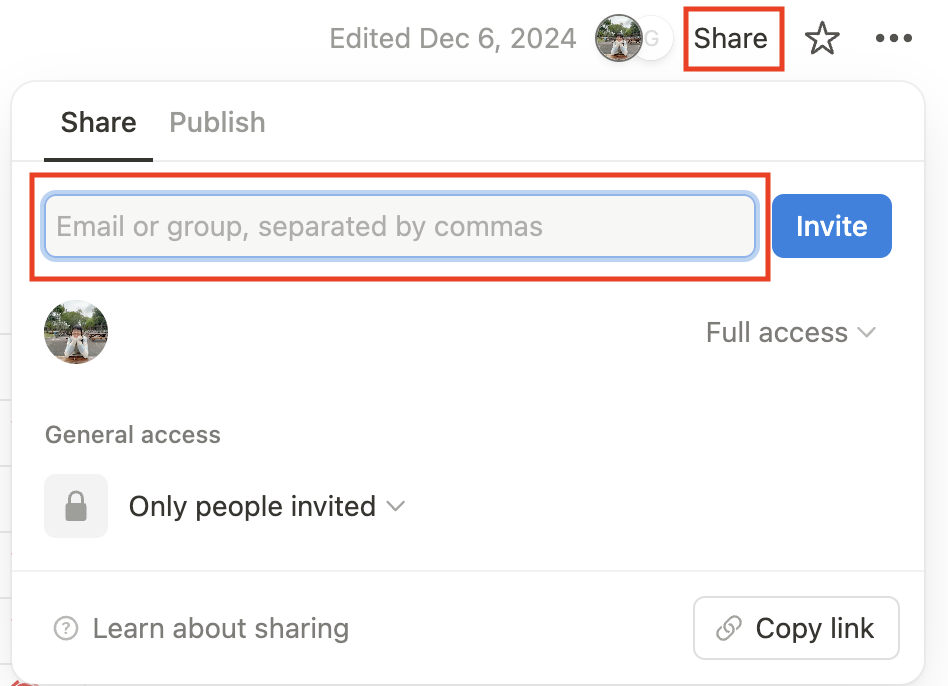Click the question mark help icon

pos(66,629)
